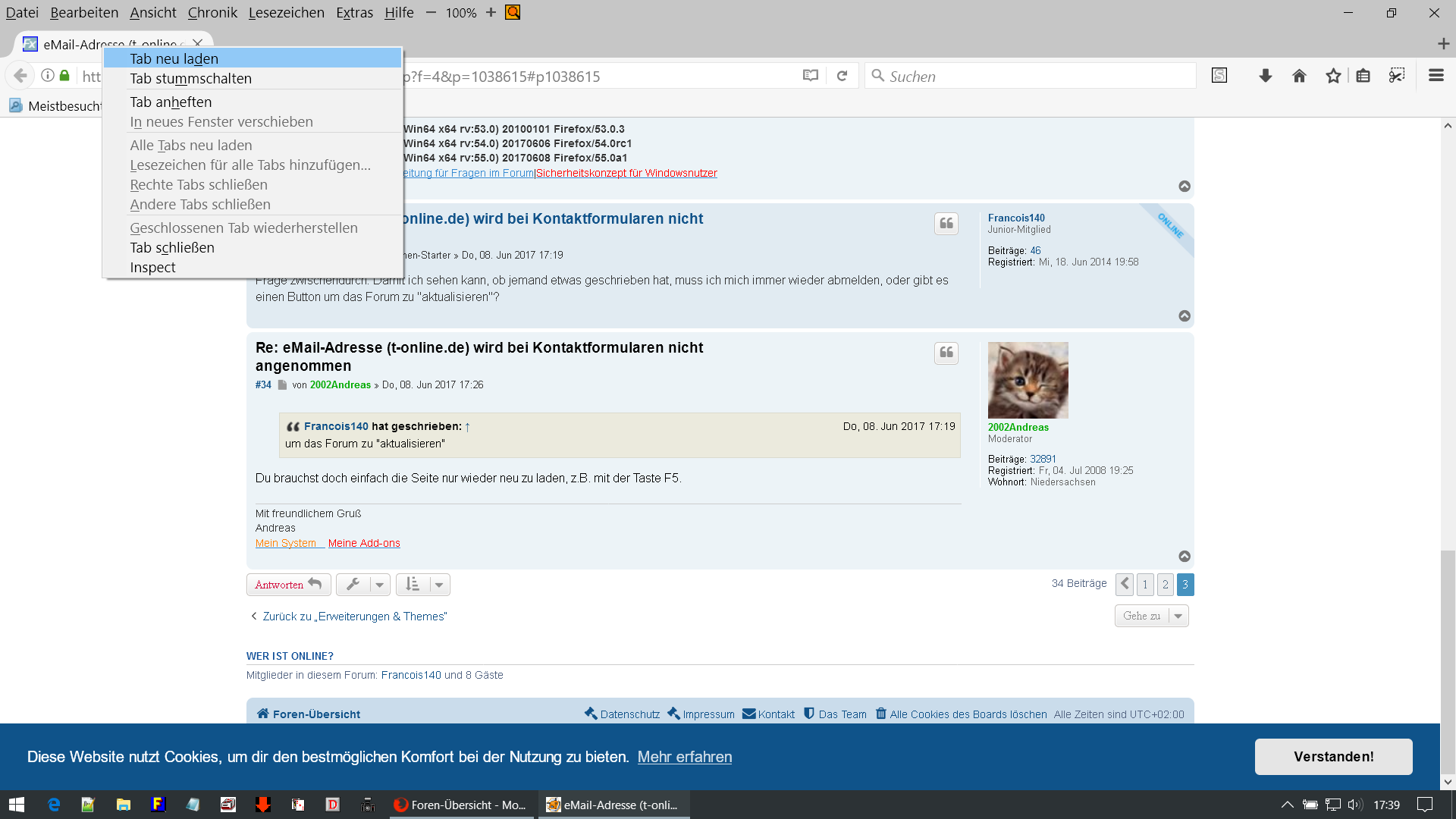Open the hamburger menu icon
The height and width of the screenshot is (819, 1456).
tap(1436, 76)
